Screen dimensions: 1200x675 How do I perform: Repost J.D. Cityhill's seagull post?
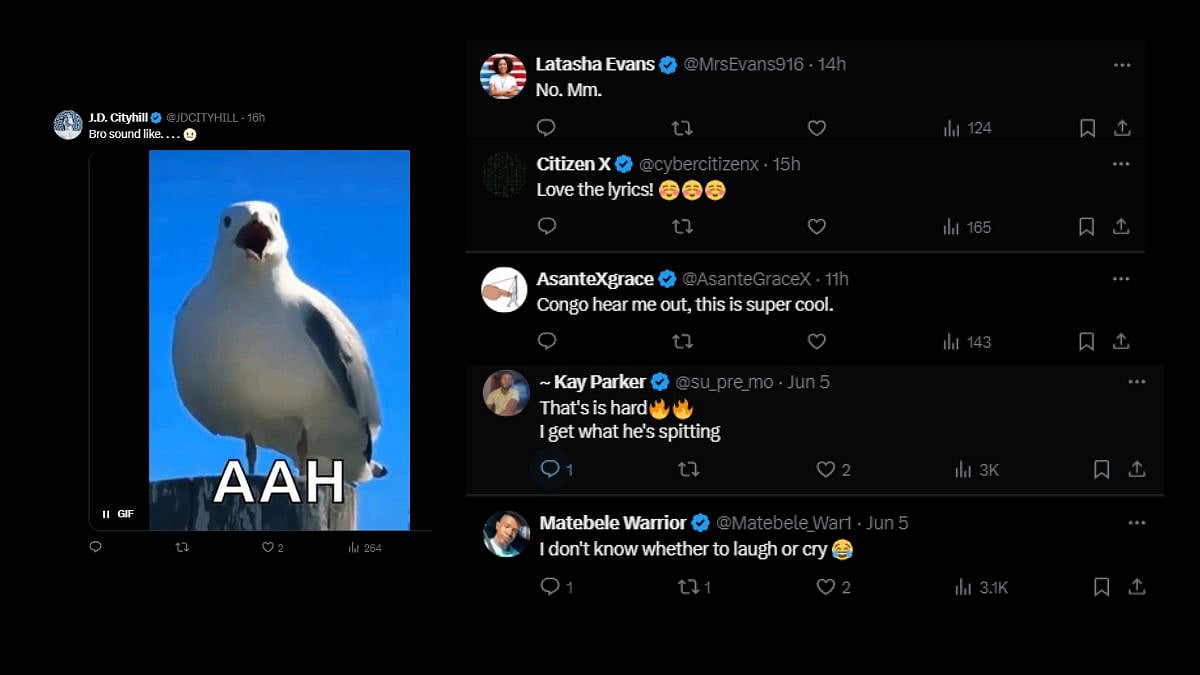pos(182,547)
